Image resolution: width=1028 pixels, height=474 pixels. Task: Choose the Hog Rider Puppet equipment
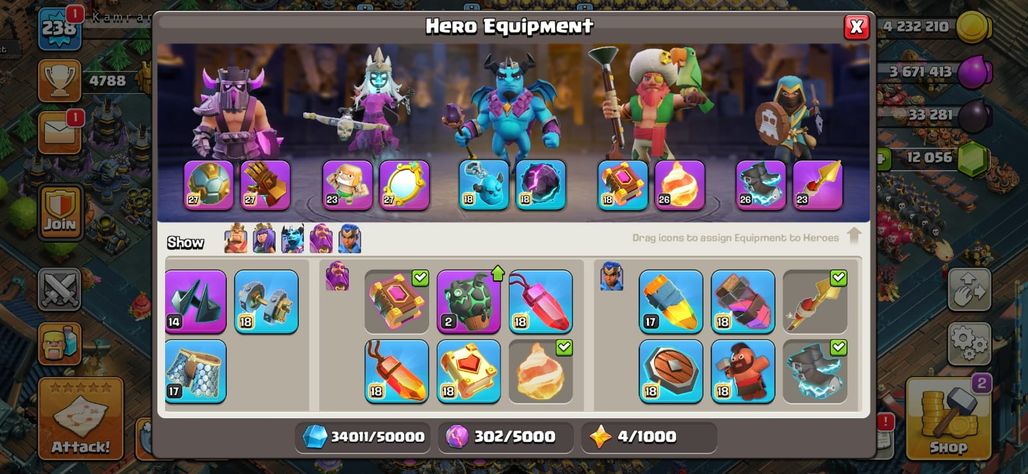tap(743, 371)
